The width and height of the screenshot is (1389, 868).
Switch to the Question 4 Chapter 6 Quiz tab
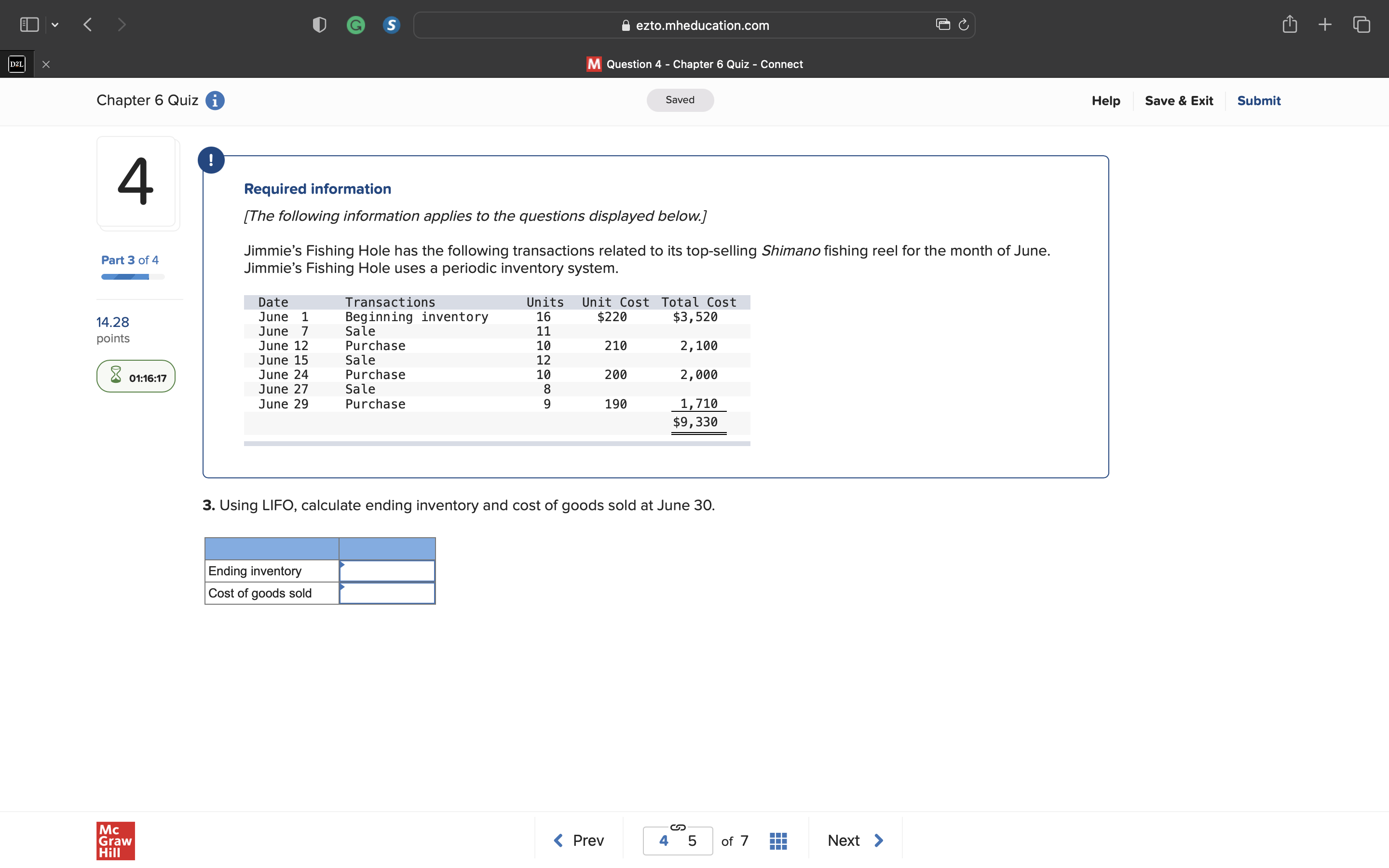click(x=694, y=64)
